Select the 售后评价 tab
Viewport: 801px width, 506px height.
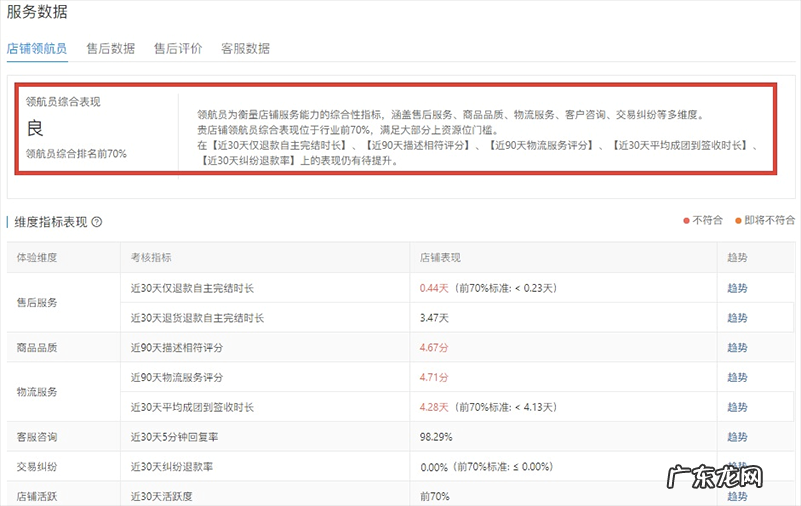coord(178,48)
